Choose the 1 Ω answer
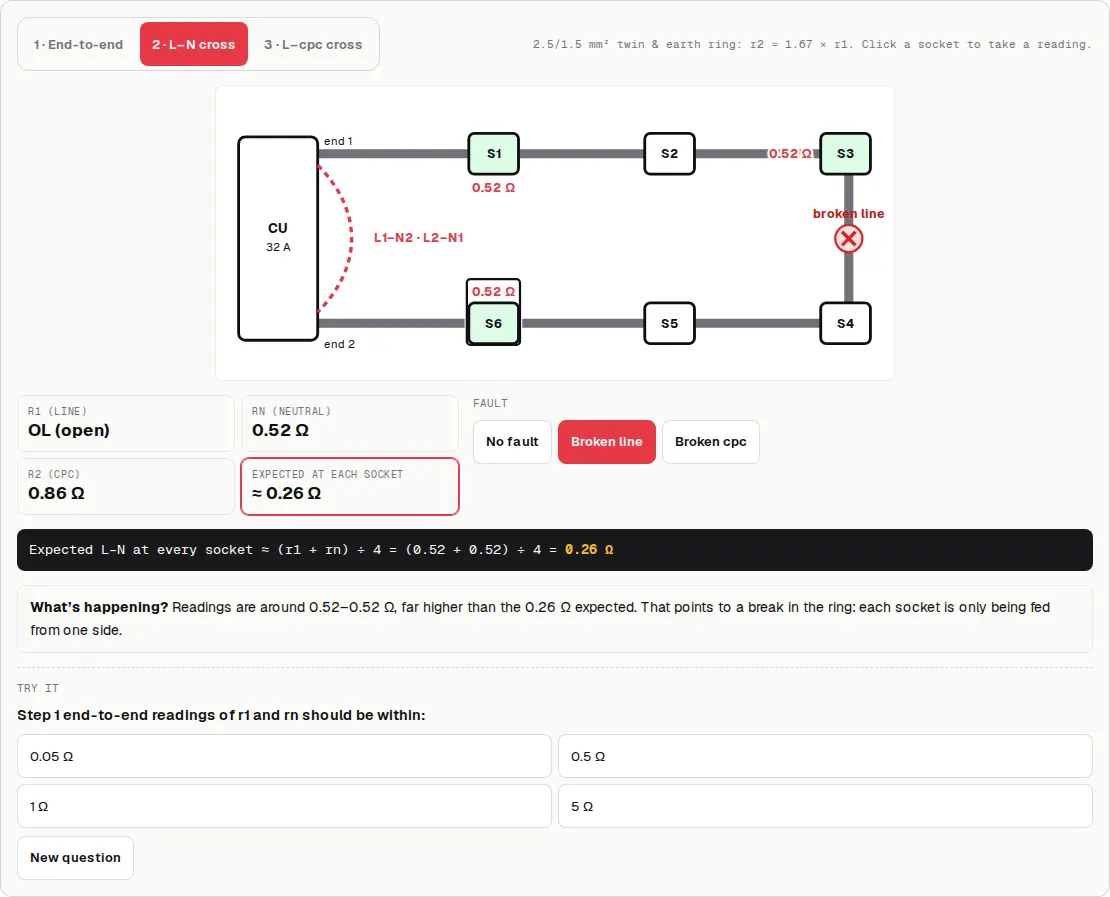1110x897 pixels. [284, 806]
